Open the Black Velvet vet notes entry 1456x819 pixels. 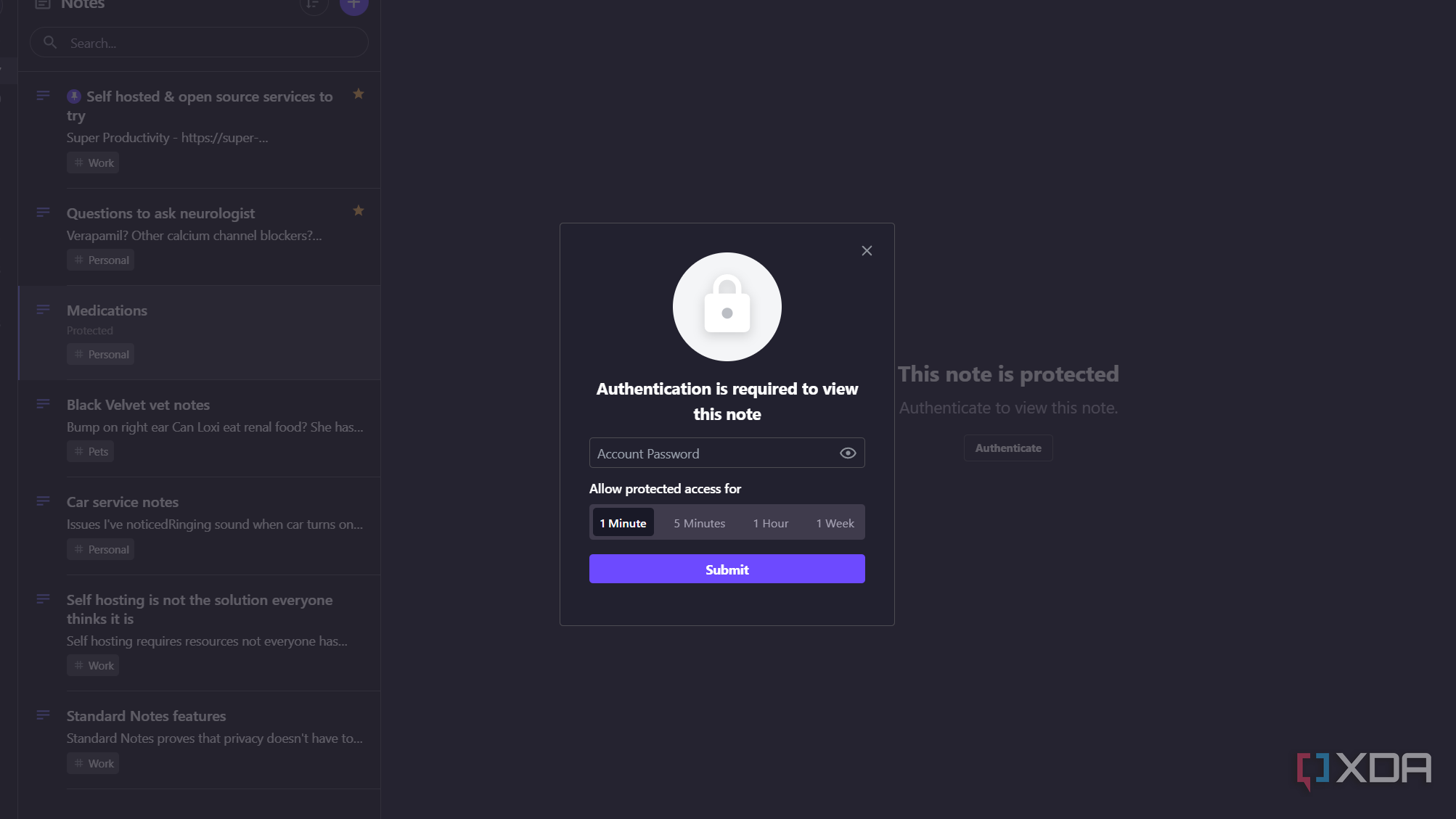coord(138,405)
